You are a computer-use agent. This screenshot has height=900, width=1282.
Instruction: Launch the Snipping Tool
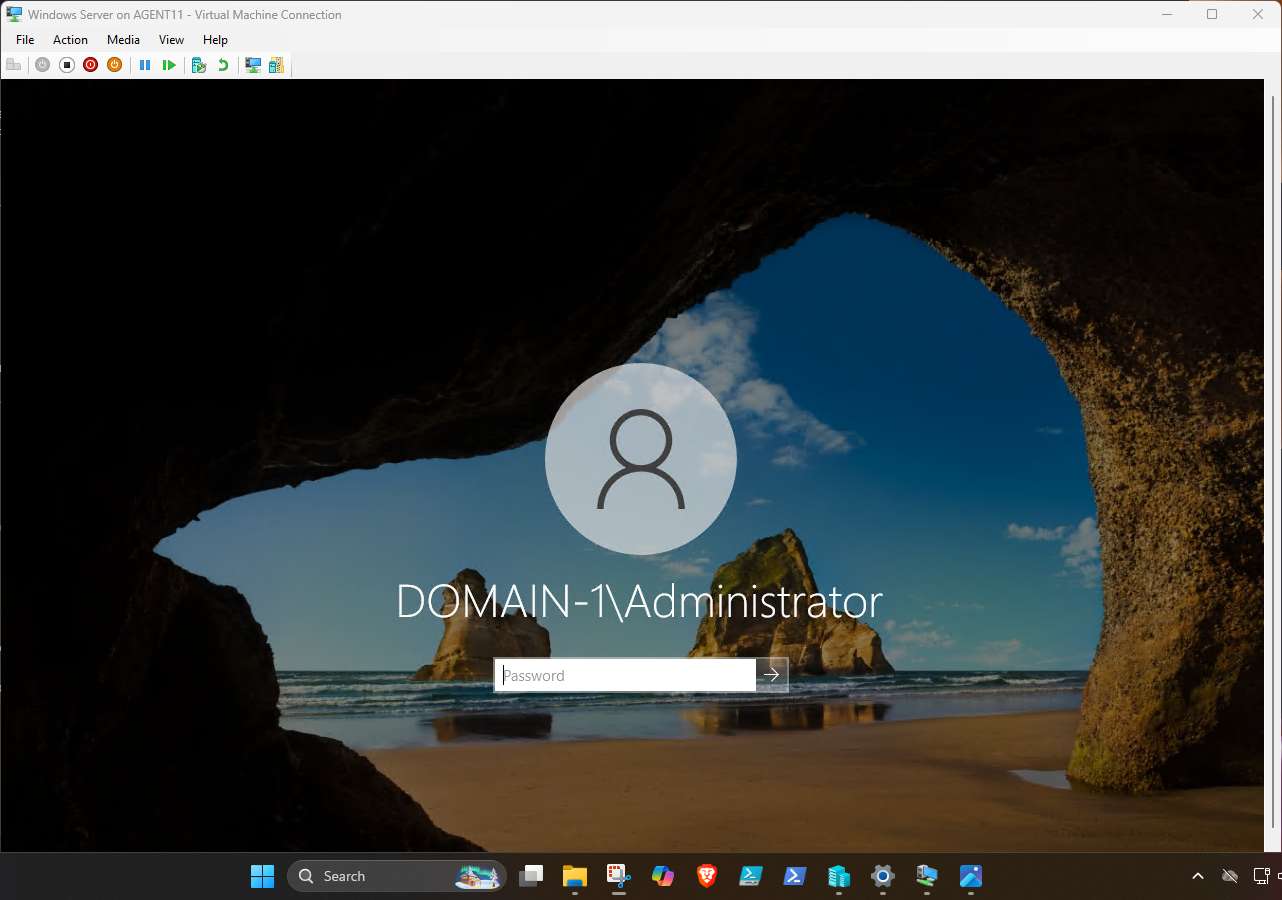tap(617, 876)
